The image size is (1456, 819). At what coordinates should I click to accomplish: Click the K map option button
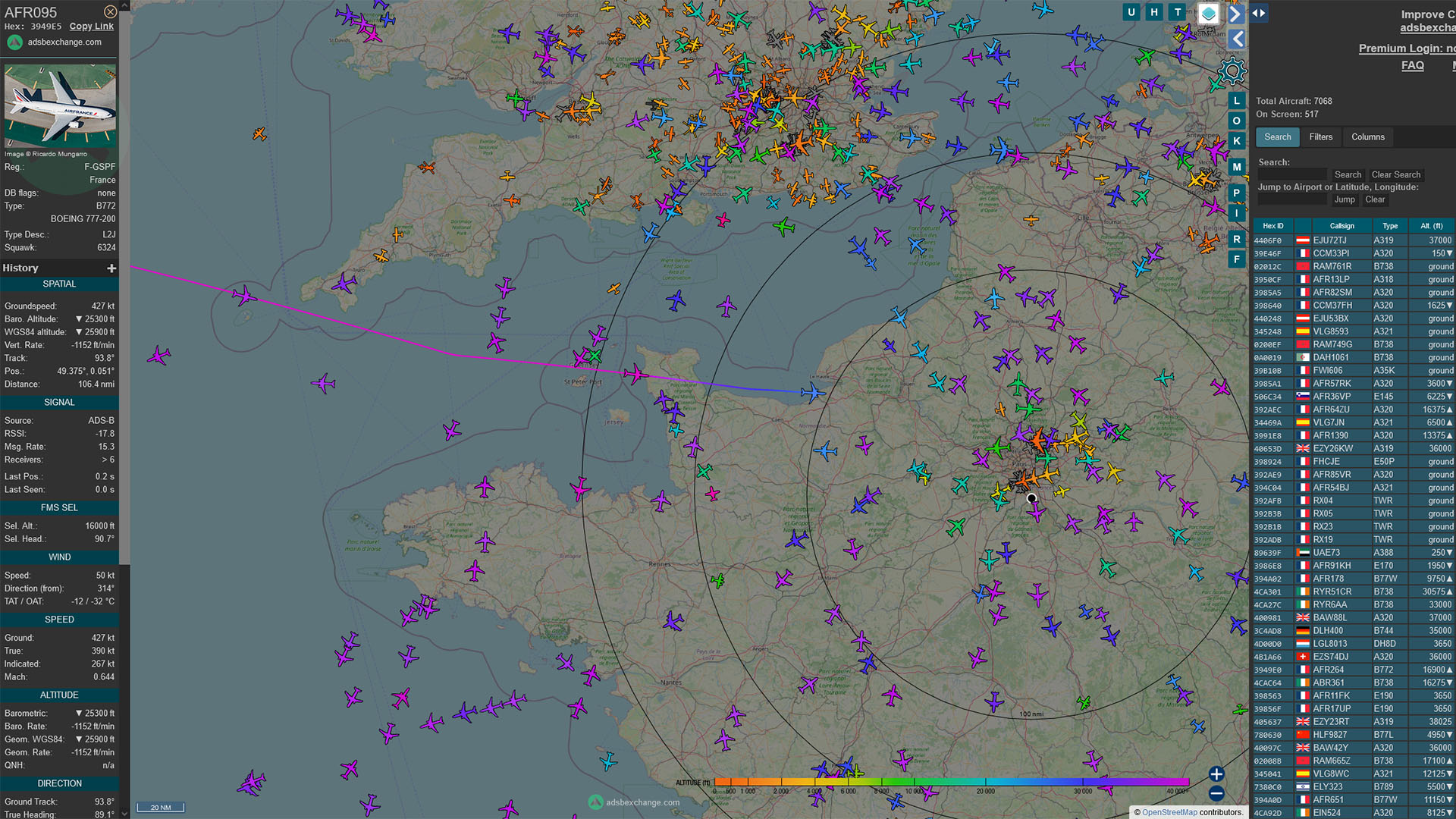tap(1237, 141)
